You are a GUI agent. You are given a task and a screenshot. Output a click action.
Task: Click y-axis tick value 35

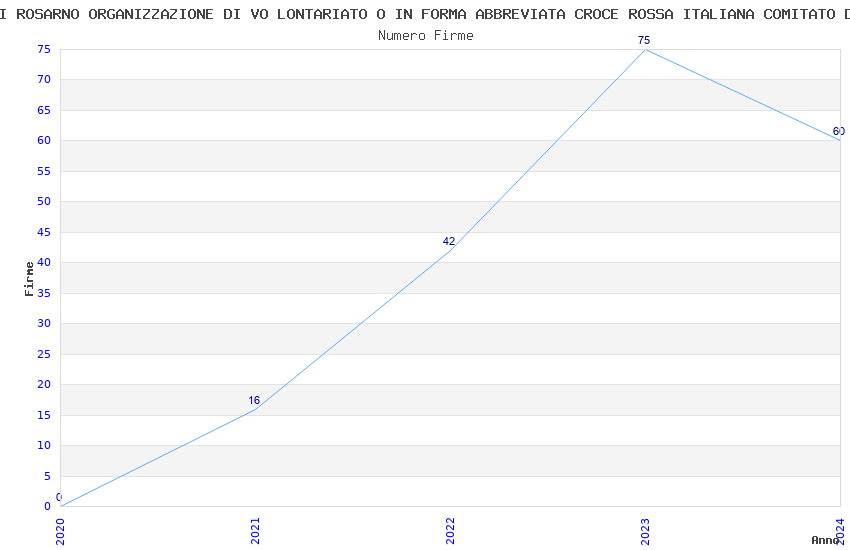(x=44, y=293)
